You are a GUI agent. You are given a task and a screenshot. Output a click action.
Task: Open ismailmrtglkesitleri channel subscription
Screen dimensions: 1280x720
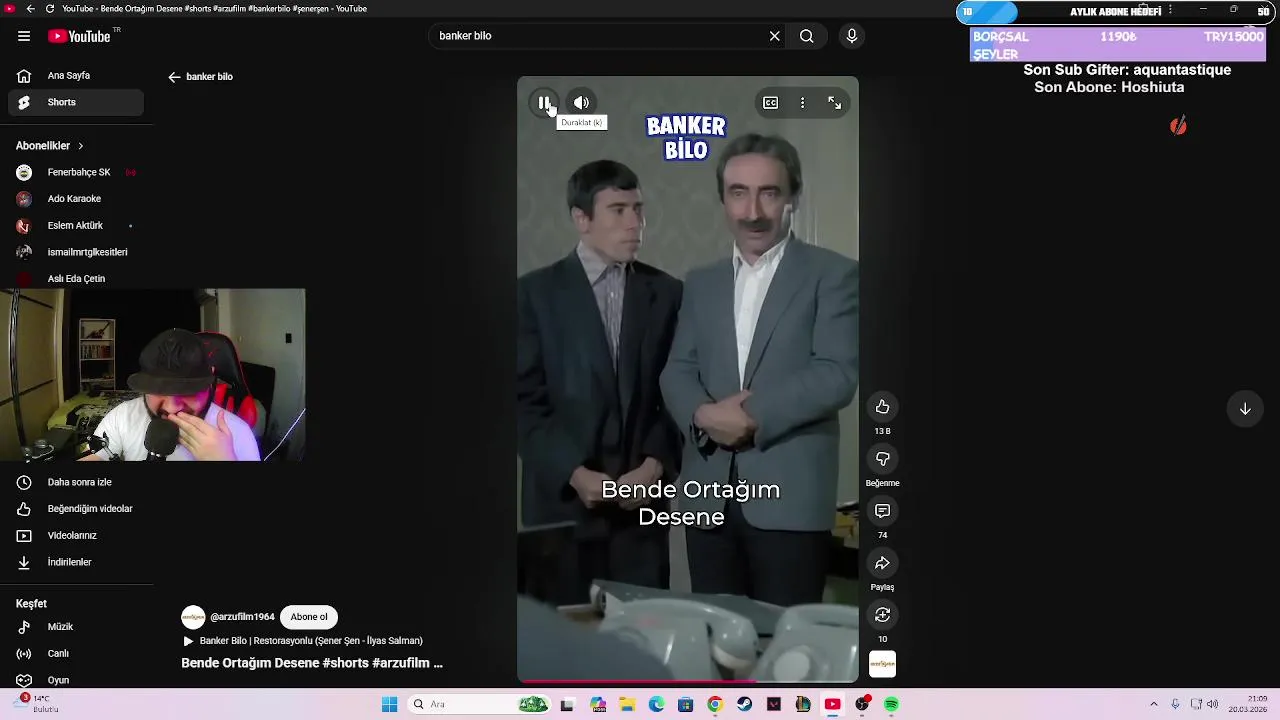tap(76, 252)
